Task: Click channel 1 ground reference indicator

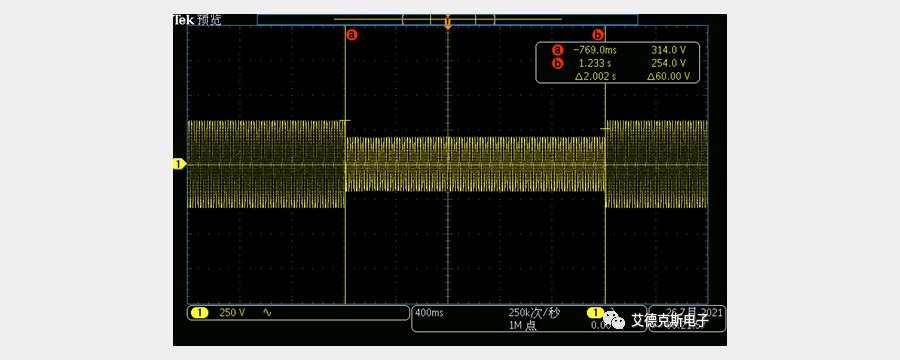Action: tap(179, 164)
